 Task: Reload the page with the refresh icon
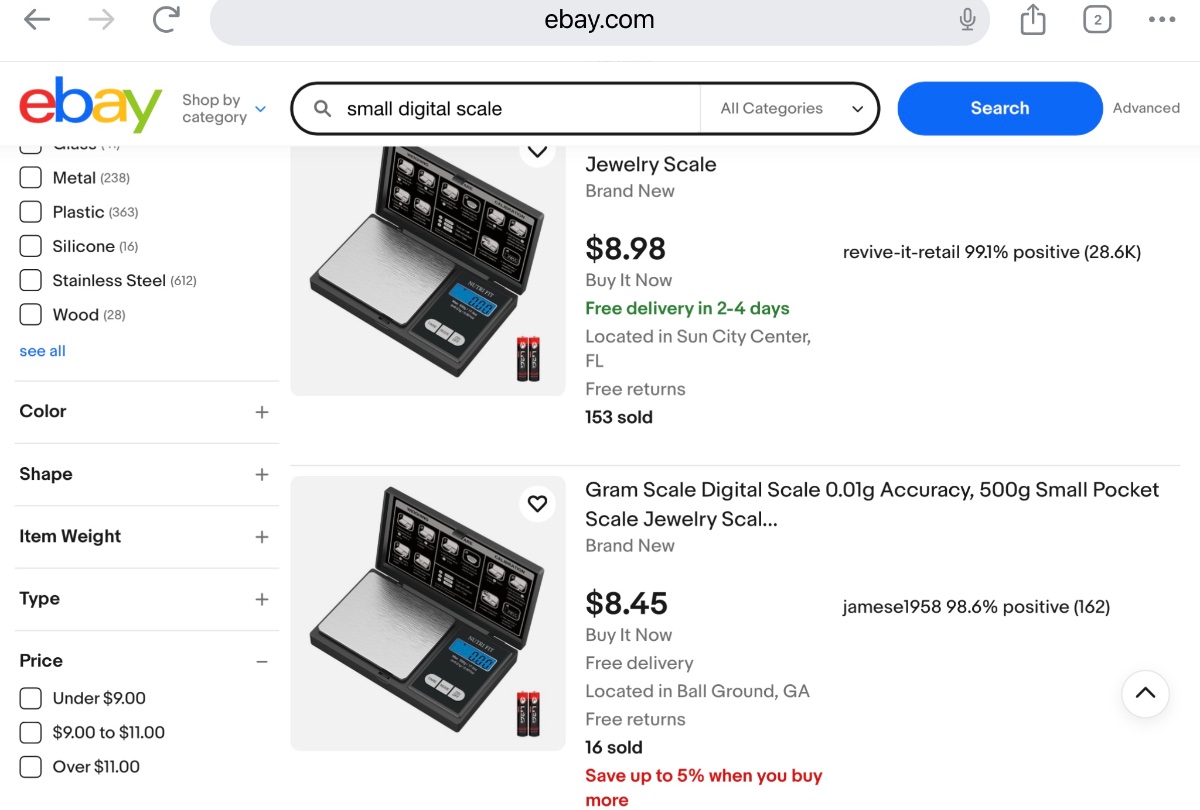pyautogui.click(x=167, y=20)
